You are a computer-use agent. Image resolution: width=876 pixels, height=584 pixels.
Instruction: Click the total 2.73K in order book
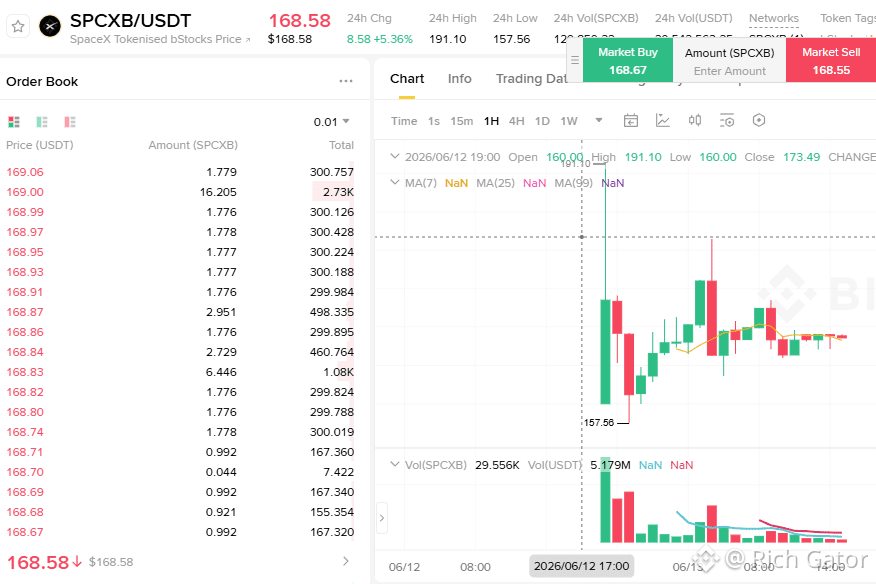click(x=338, y=192)
